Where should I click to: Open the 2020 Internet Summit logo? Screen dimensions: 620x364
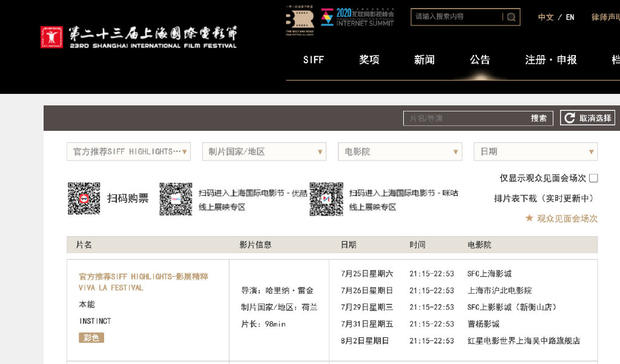[x=357, y=17]
